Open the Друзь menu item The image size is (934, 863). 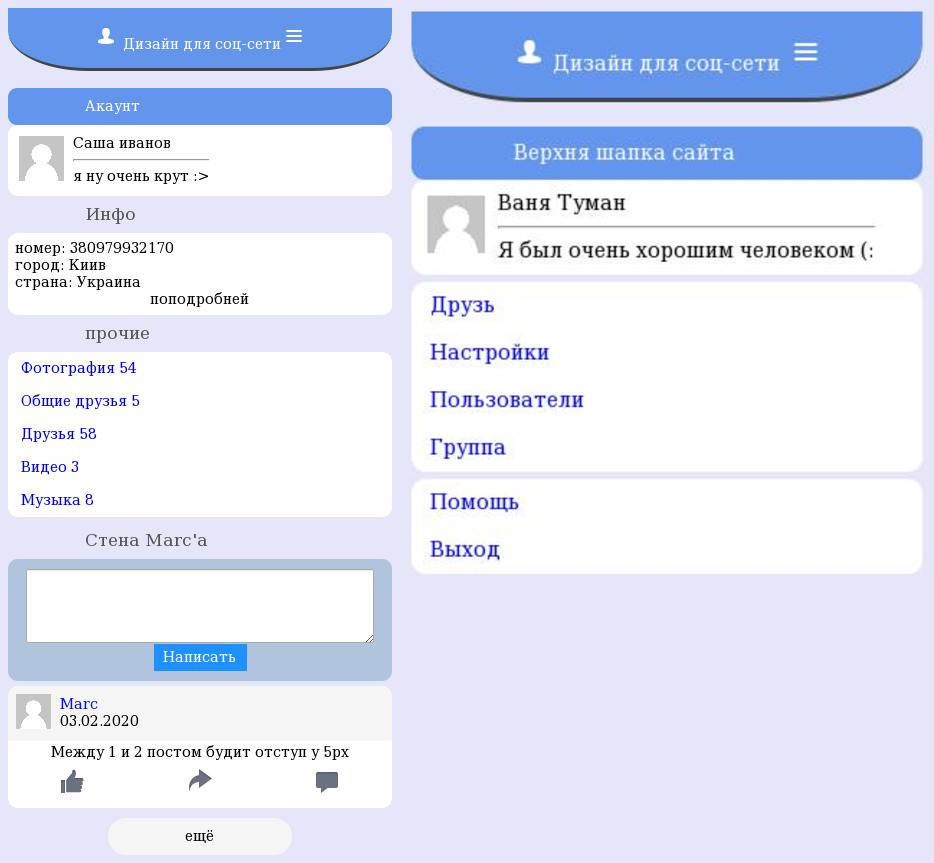(462, 305)
